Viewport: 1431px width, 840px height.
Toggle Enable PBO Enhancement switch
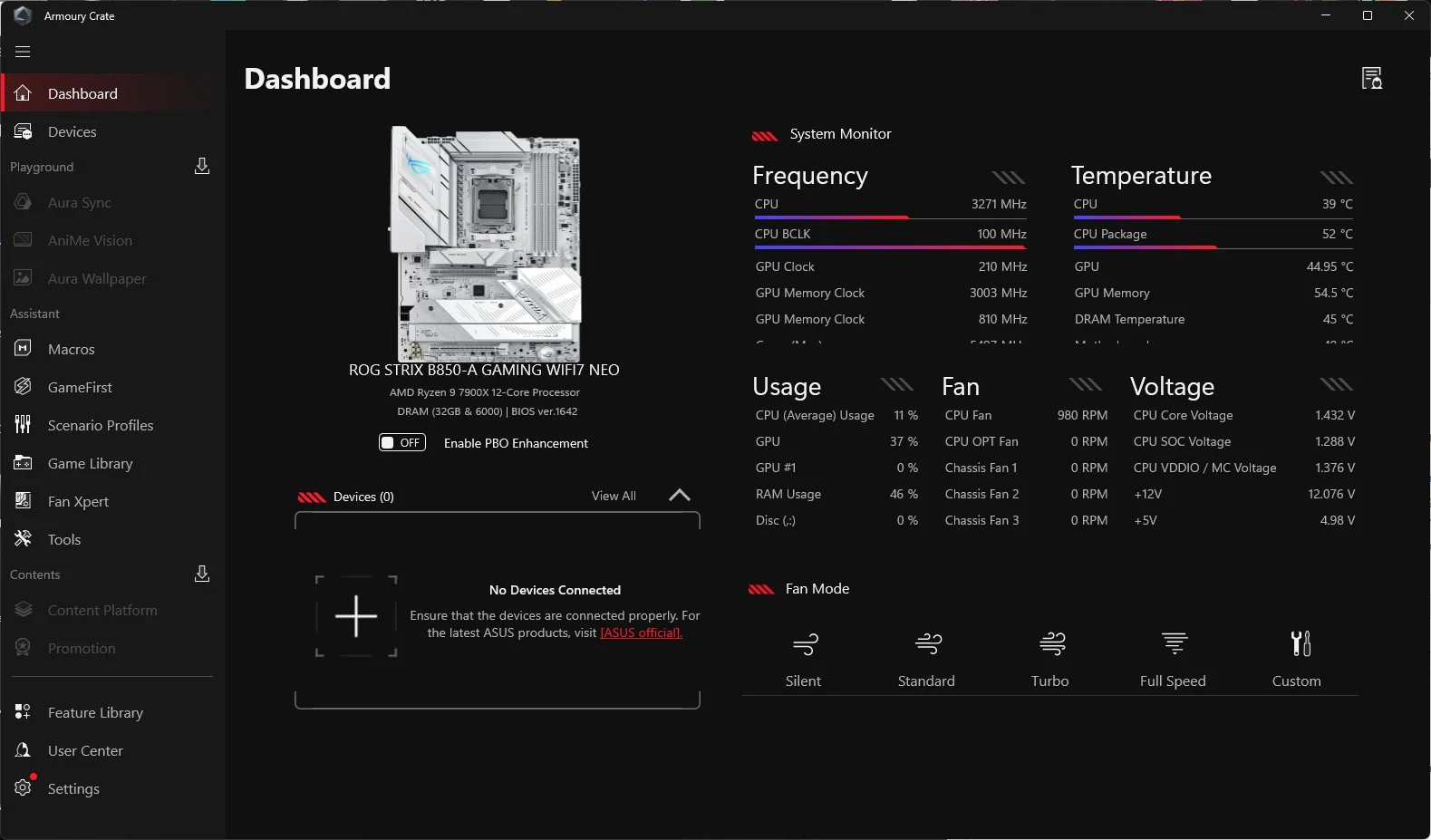[401, 443]
